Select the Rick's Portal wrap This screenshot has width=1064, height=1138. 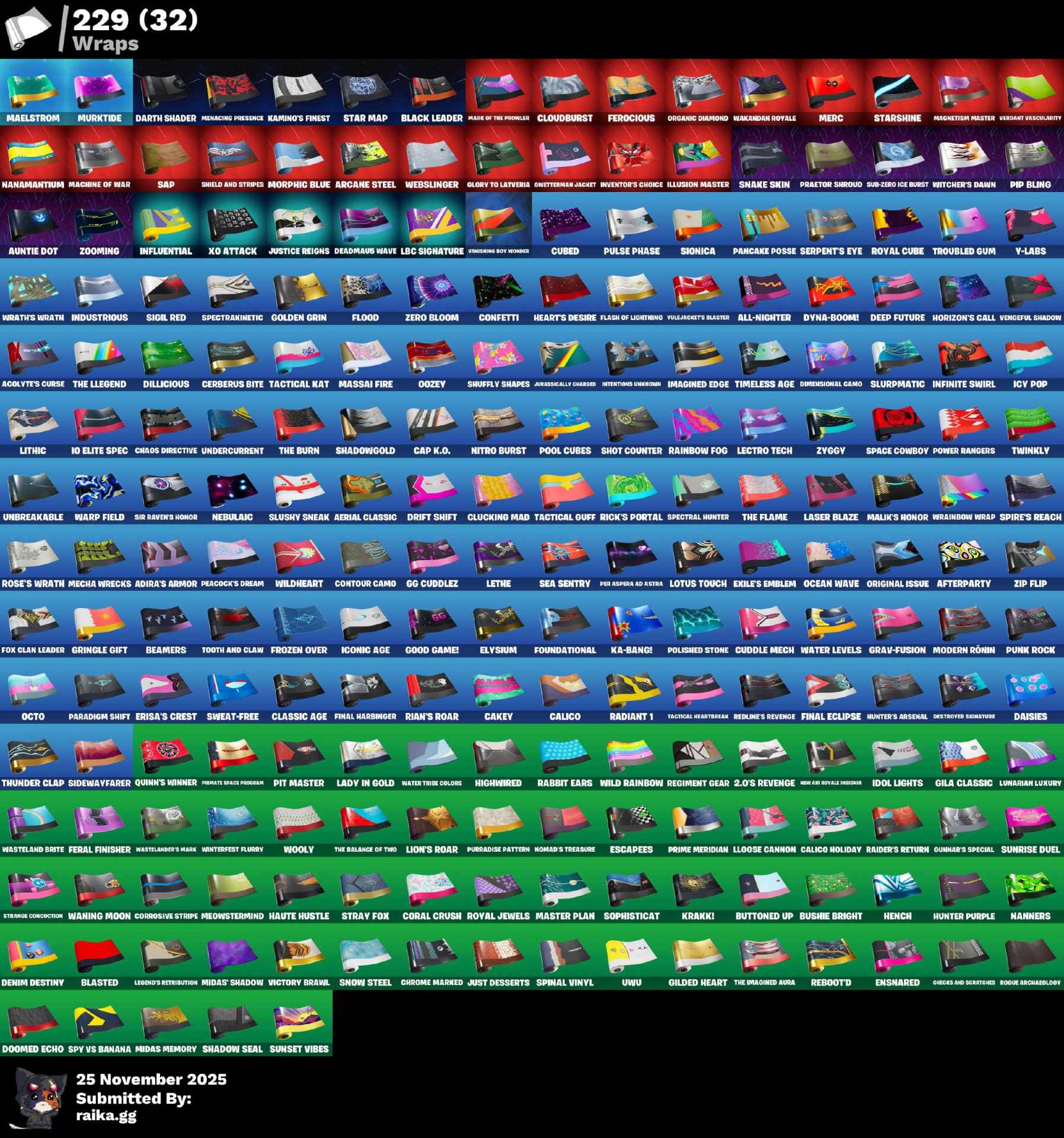tap(631, 491)
